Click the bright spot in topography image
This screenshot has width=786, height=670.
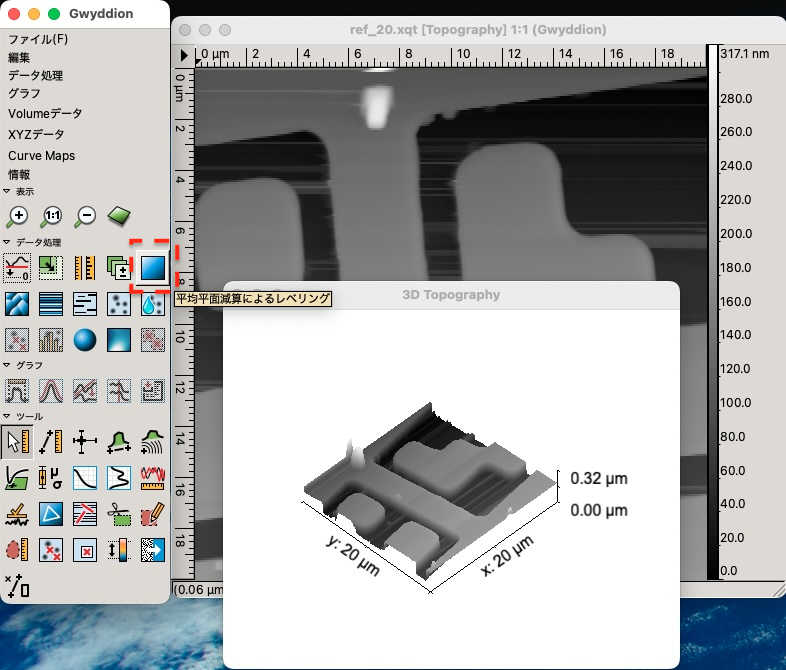click(x=377, y=107)
